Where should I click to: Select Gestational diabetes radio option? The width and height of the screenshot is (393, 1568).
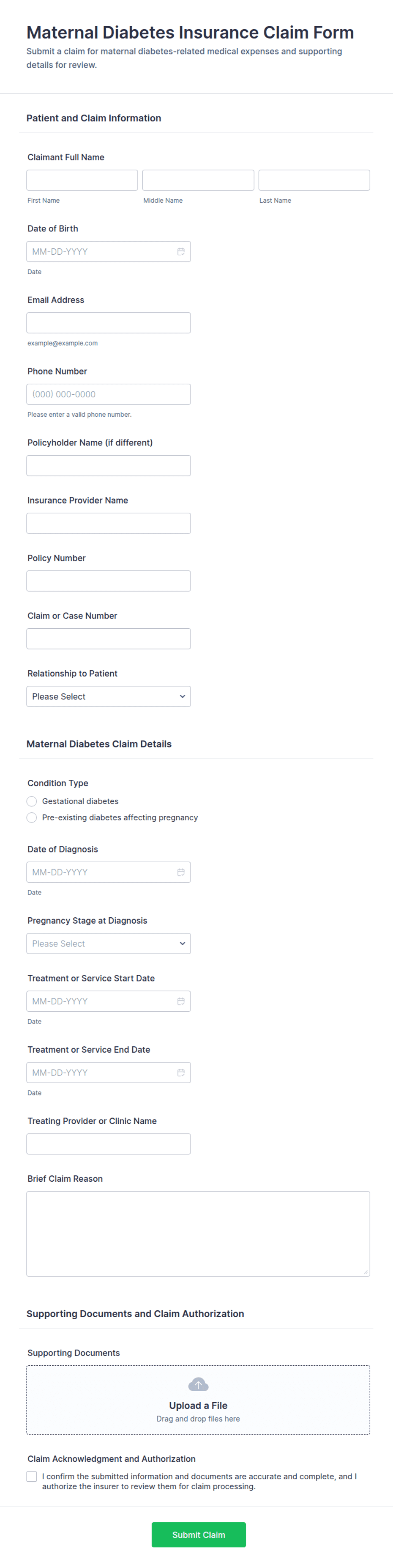[x=32, y=801]
